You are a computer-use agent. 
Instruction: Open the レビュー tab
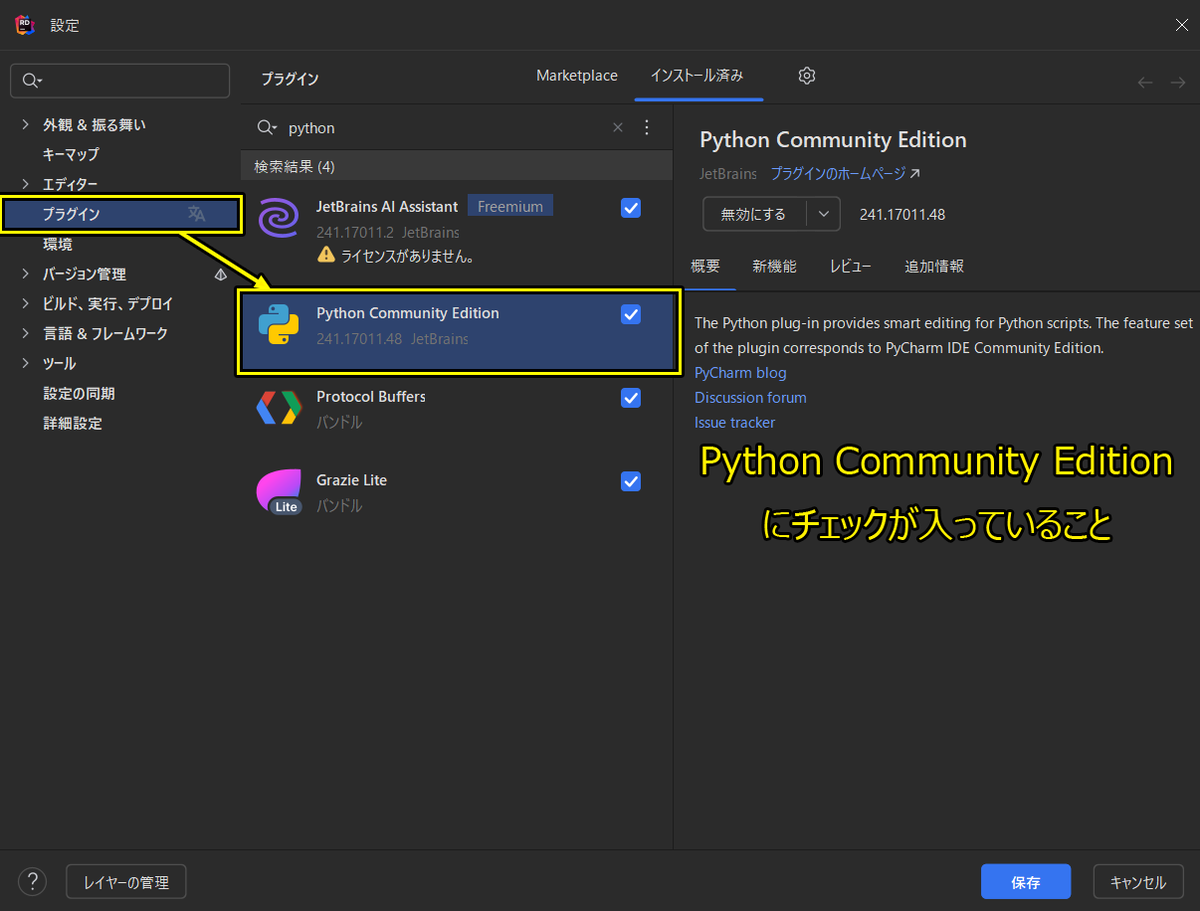click(851, 266)
